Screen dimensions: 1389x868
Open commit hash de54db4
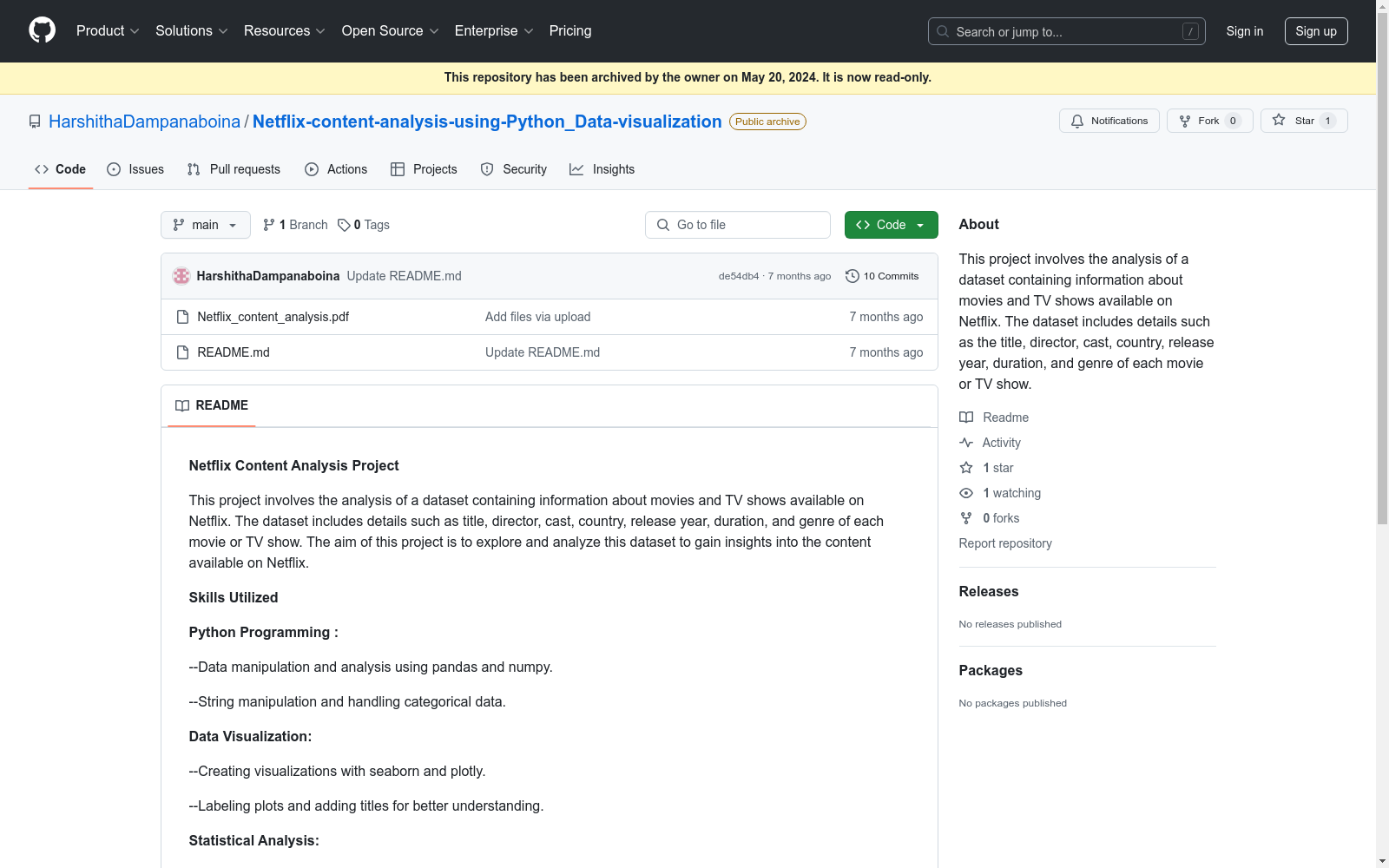click(739, 276)
